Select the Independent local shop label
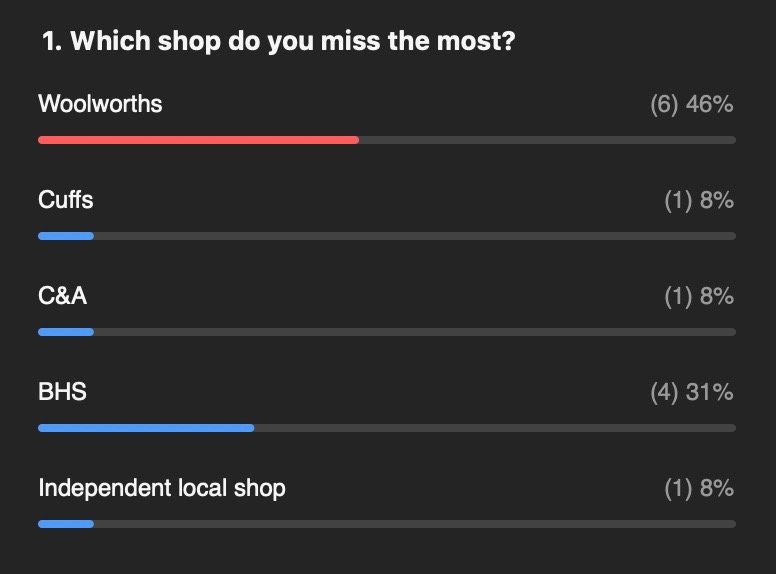This screenshot has width=776, height=574. [x=162, y=488]
